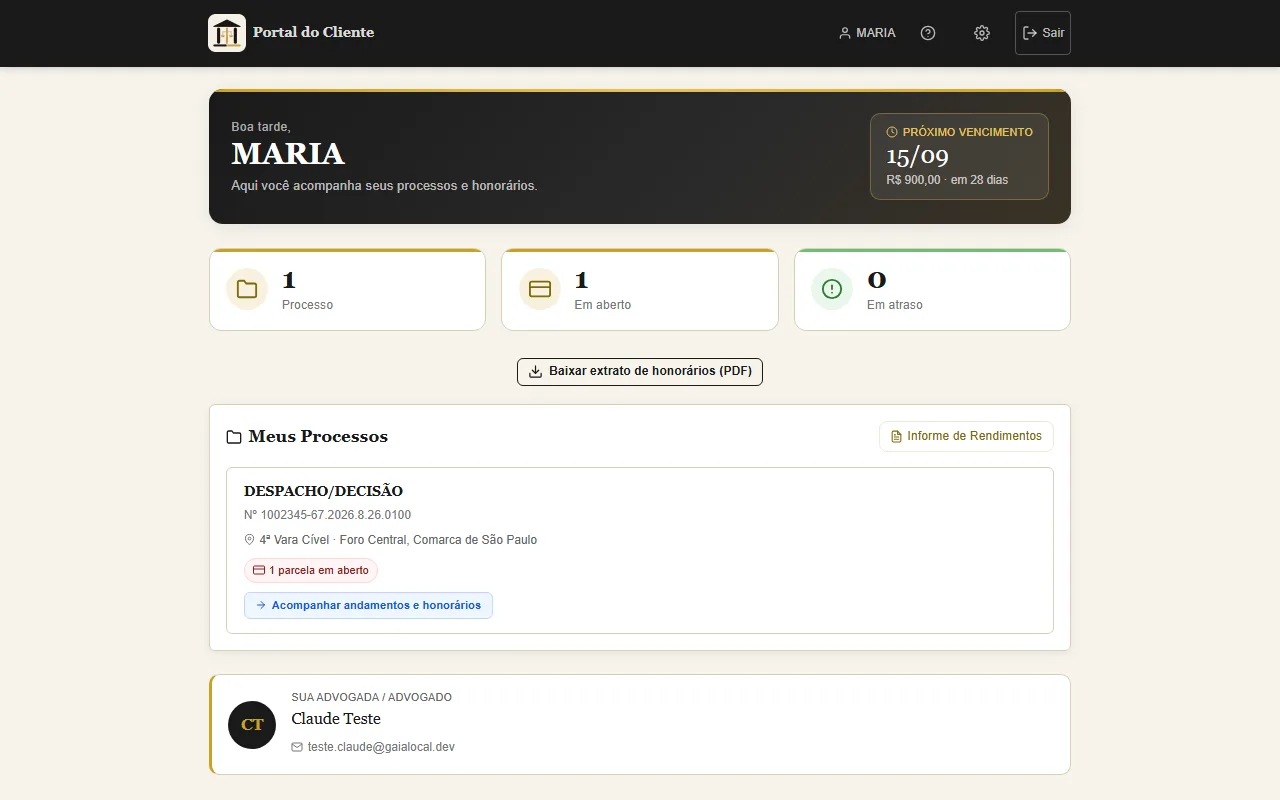This screenshot has width=1280, height=800.
Task: Click the 1 parcela em aberto badge
Action: click(311, 570)
